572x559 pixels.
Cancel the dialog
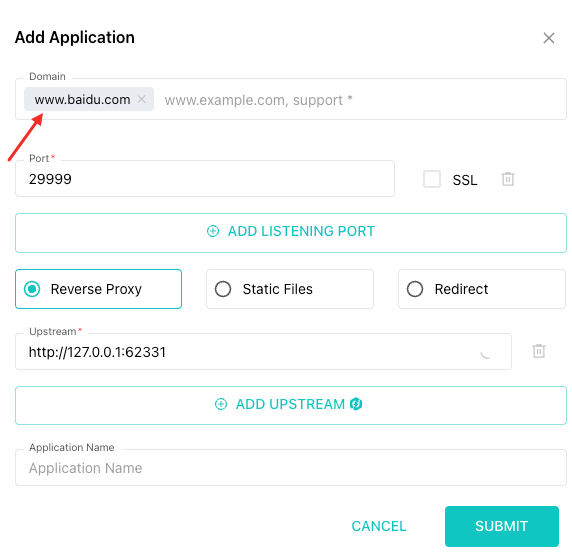379,526
